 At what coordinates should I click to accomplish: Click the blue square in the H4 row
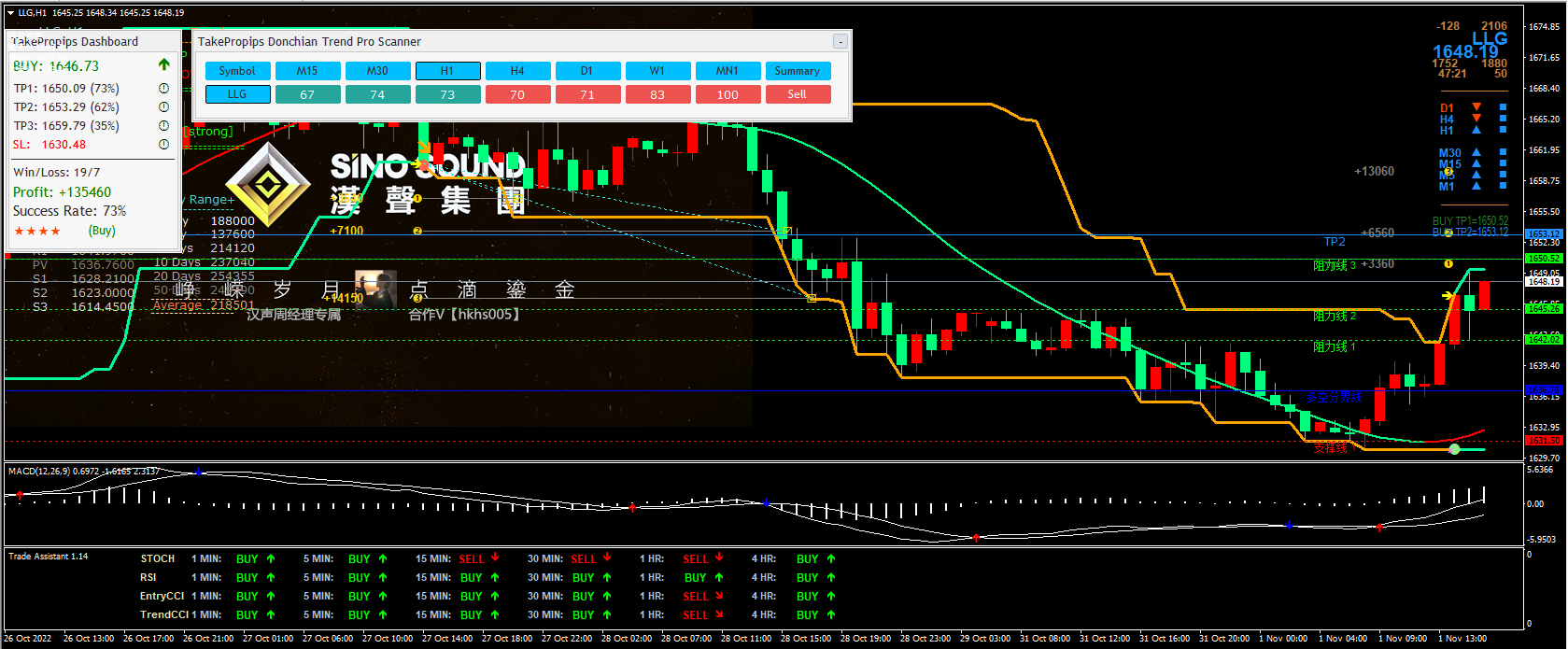[1503, 119]
